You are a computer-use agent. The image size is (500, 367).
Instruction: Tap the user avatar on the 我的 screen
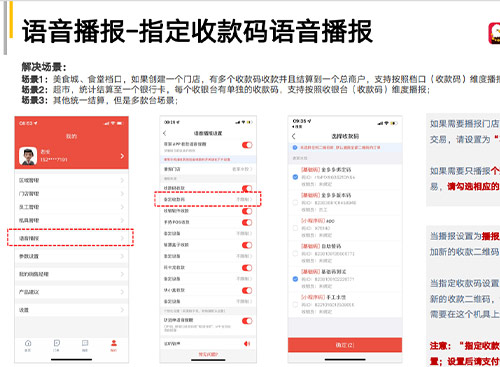28,156
